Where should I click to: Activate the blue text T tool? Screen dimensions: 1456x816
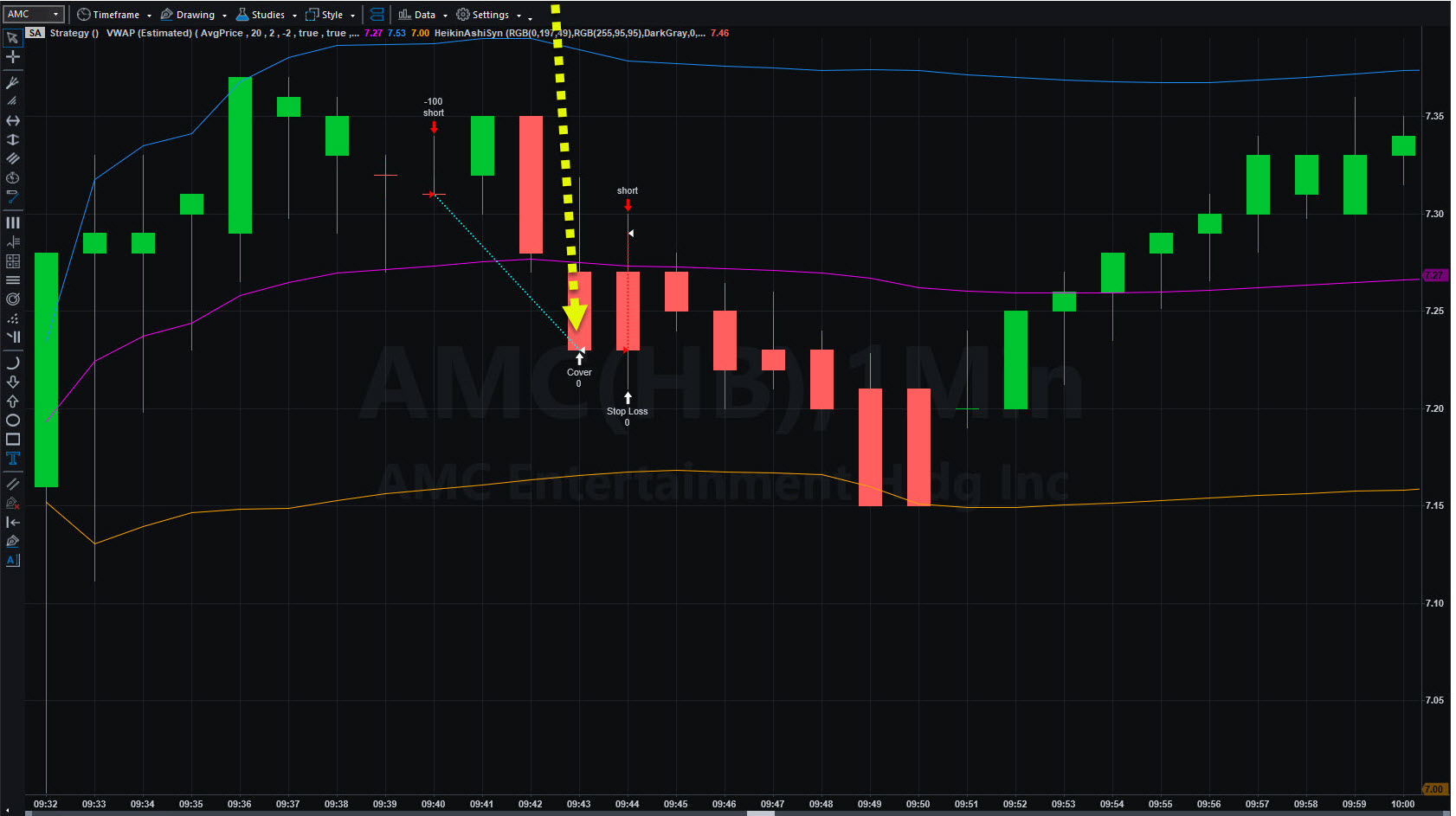click(x=12, y=458)
